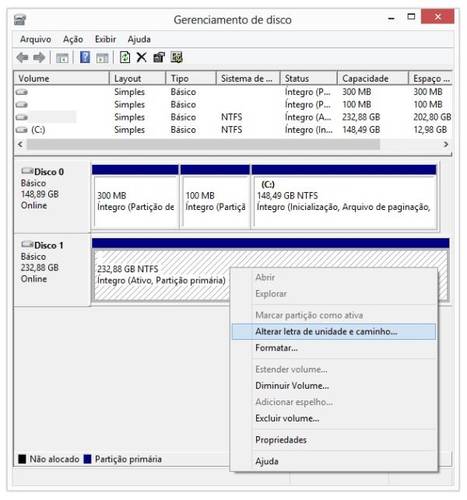Select the (C:) volume row in list
This screenshot has width=467, height=500.
[x=233, y=130]
